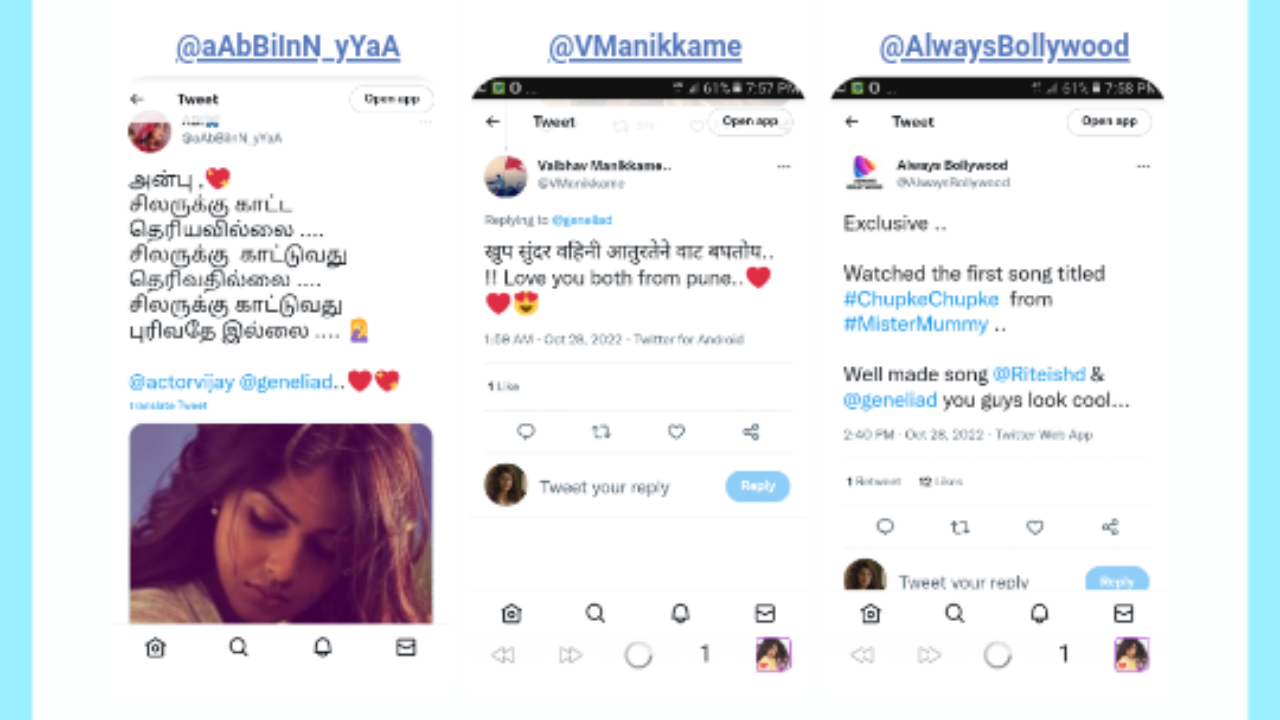
Task: Reply to Always Bollywood tweet via comment icon
Action: click(x=885, y=527)
